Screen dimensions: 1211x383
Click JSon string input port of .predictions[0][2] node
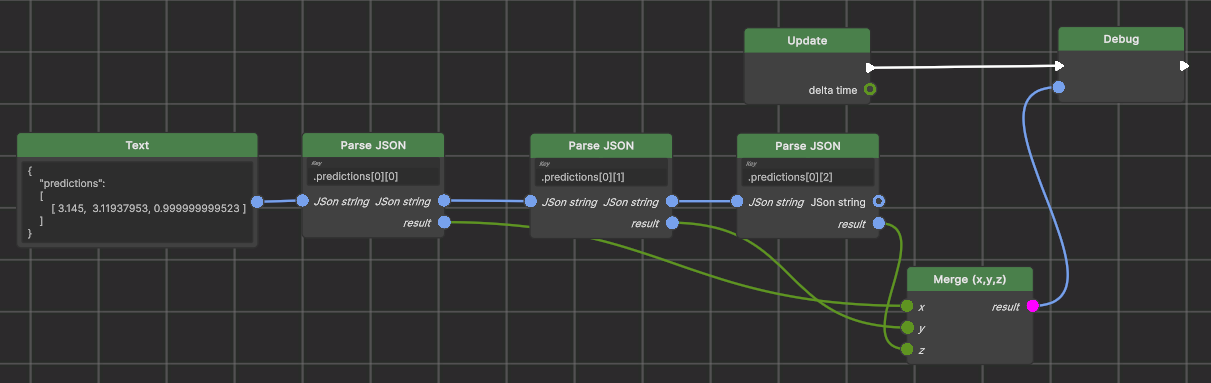tap(738, 202)
